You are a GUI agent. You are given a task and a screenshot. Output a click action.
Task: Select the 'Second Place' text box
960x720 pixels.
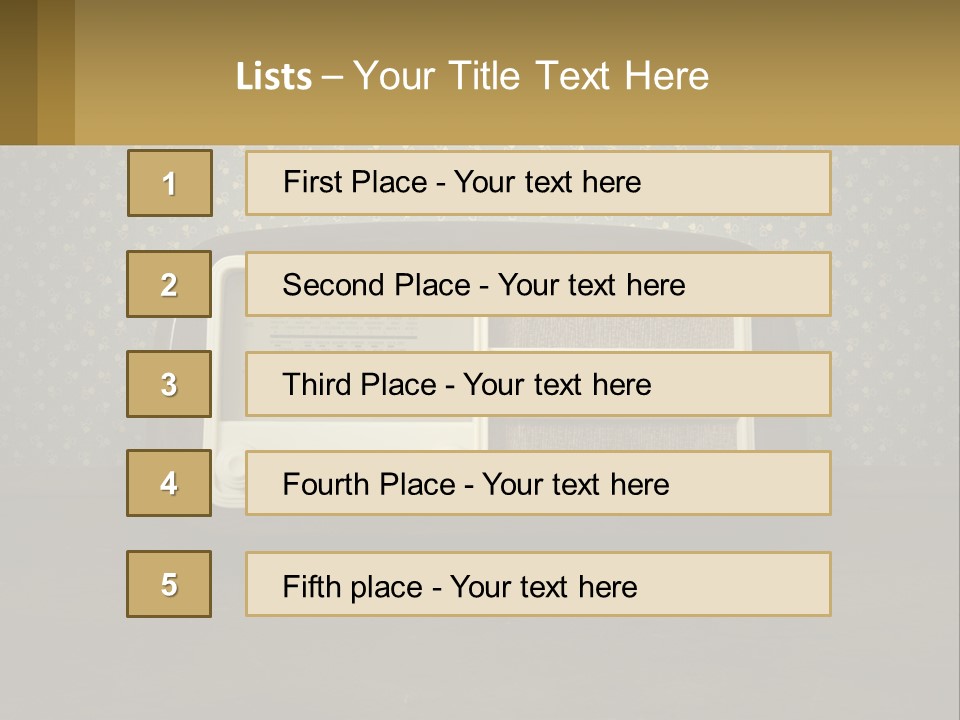[538, 284]
